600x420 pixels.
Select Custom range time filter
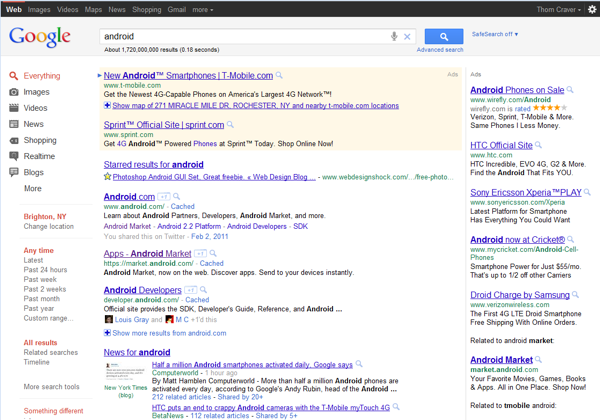[x=48, y=318]
